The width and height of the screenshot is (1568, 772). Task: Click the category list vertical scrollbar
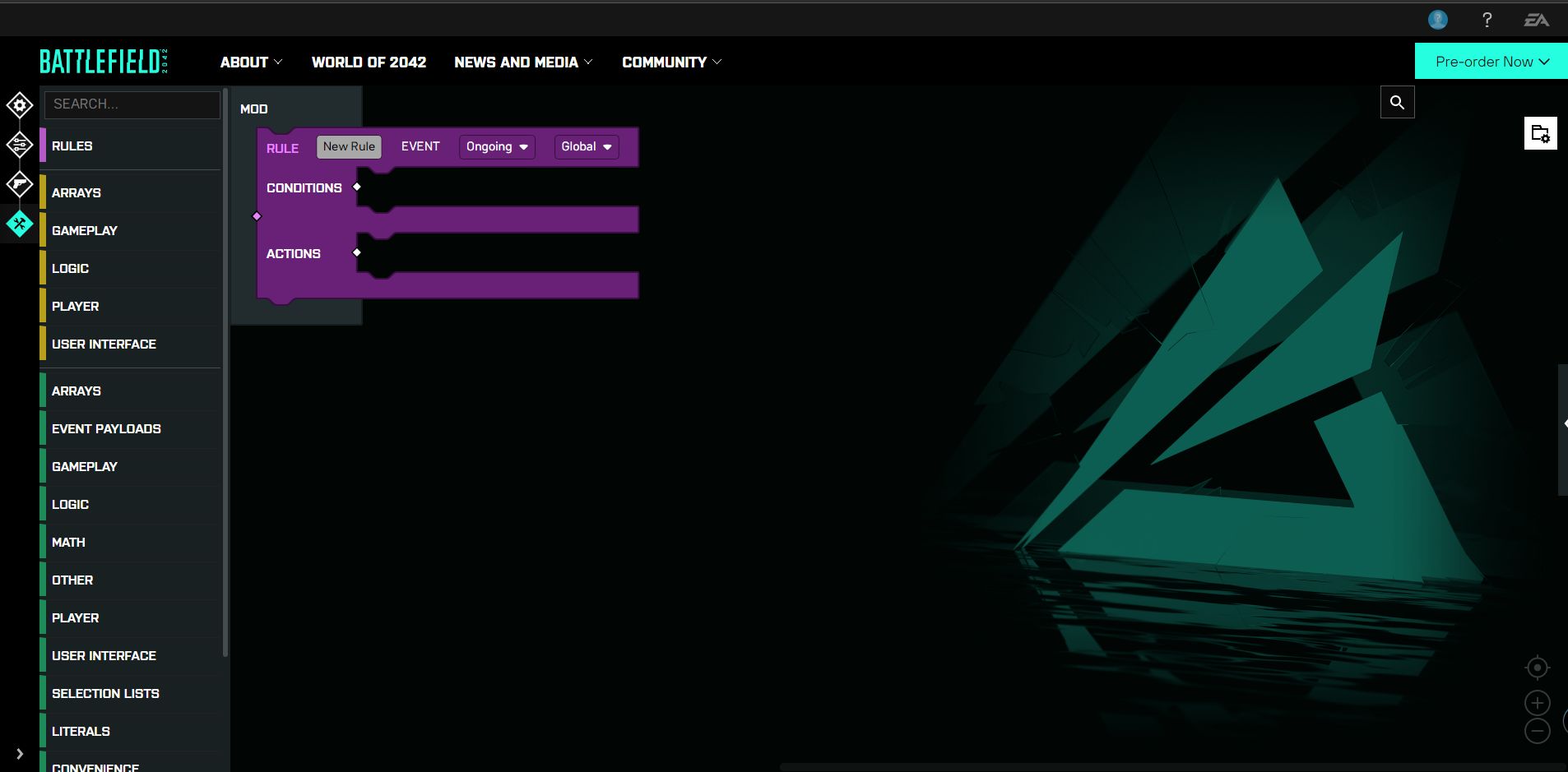click(x=225, y=372)
